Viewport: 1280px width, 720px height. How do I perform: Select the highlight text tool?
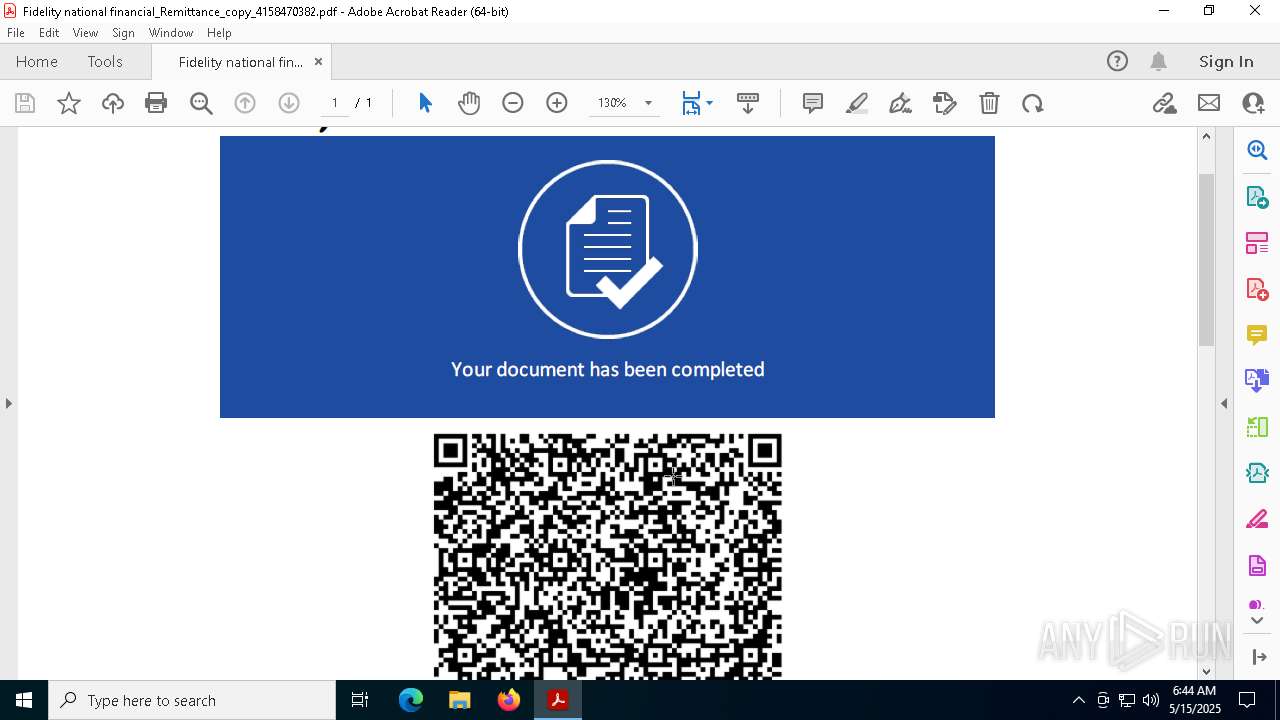[x=857, y=103]
